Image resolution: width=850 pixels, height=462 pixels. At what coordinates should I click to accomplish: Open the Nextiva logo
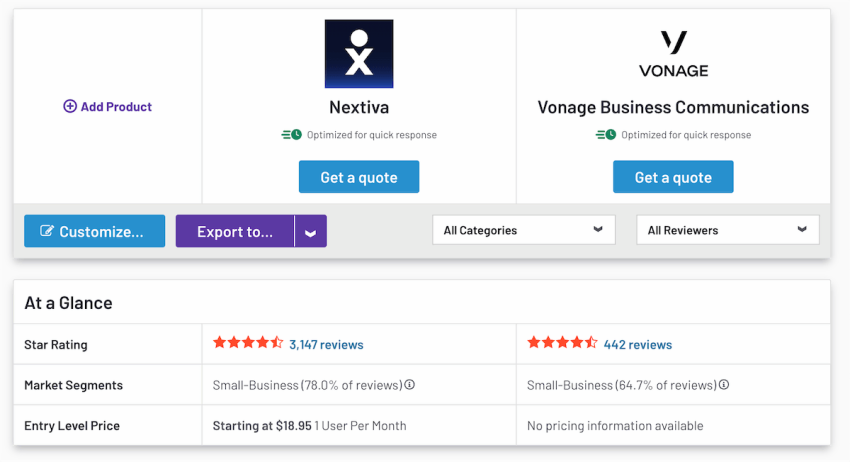coord(359,54)
